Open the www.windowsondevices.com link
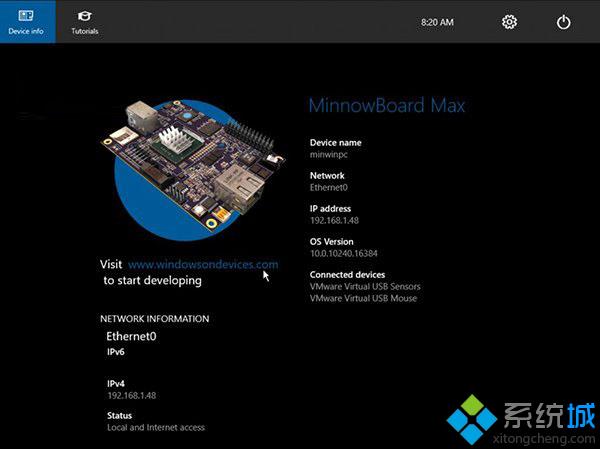 [203, 264]
